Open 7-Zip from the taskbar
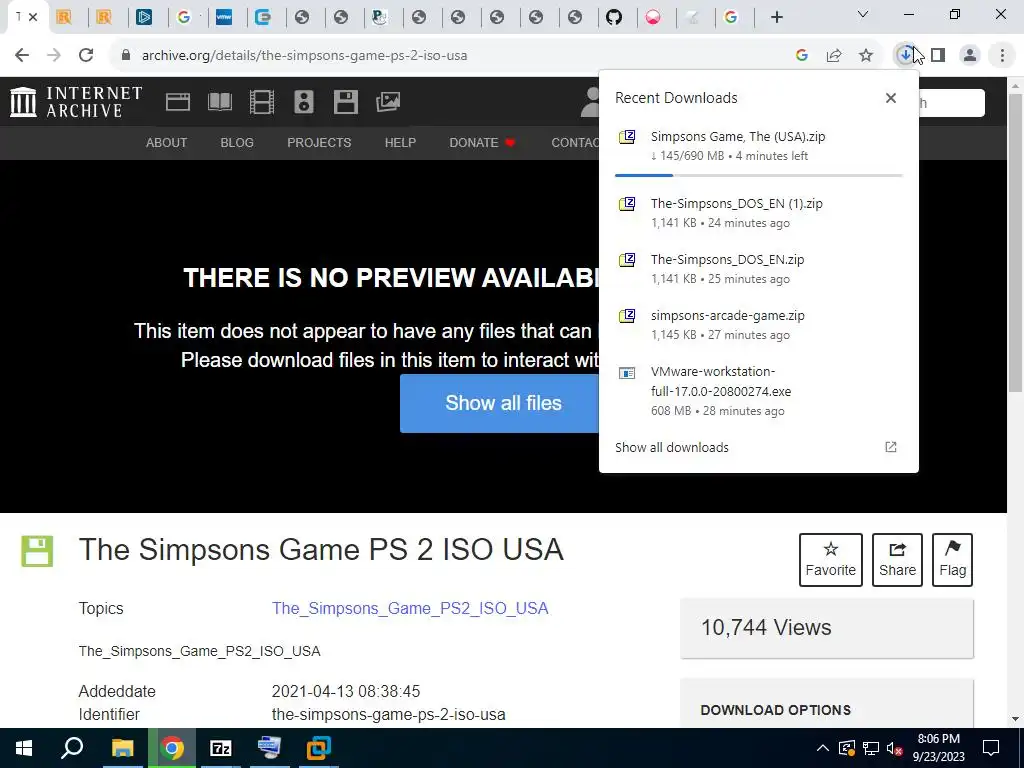Screen dimensions: 1024x768 tap(221, 748)
